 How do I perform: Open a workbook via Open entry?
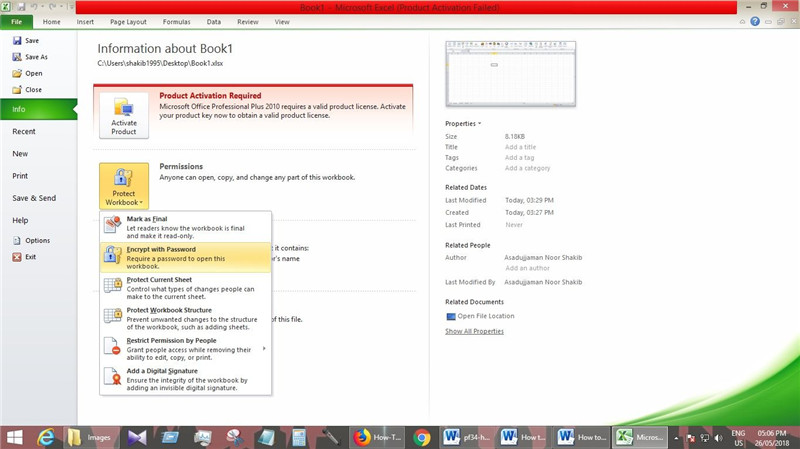coord(28,73)
